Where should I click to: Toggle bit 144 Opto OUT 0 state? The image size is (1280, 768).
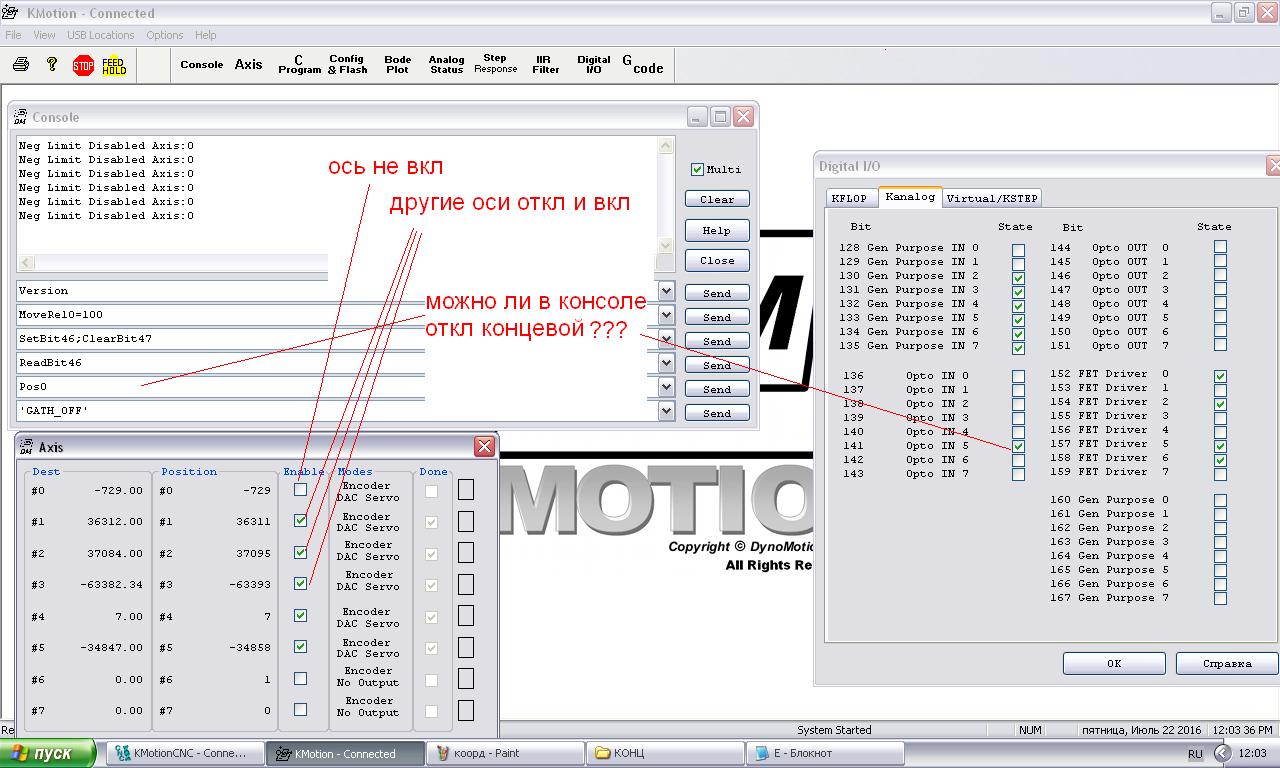coord(1220,247)
